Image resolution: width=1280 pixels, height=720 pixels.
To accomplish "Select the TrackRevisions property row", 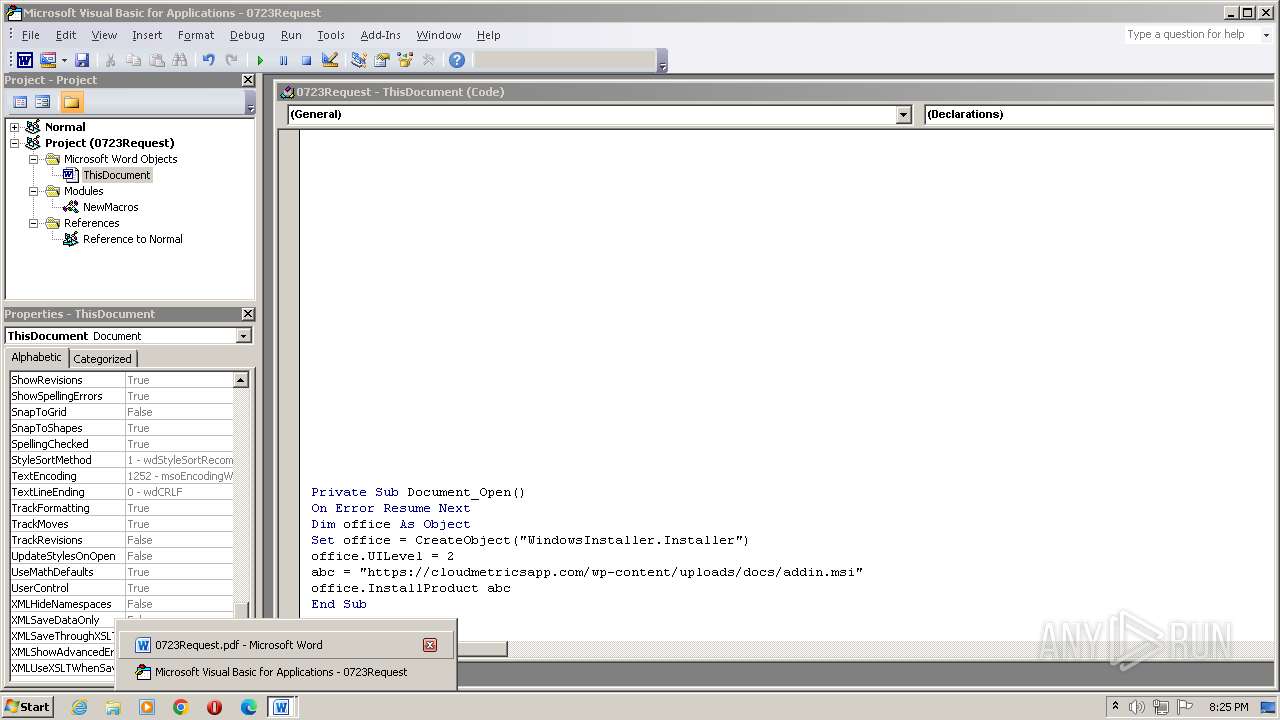I will coord(122,540).
